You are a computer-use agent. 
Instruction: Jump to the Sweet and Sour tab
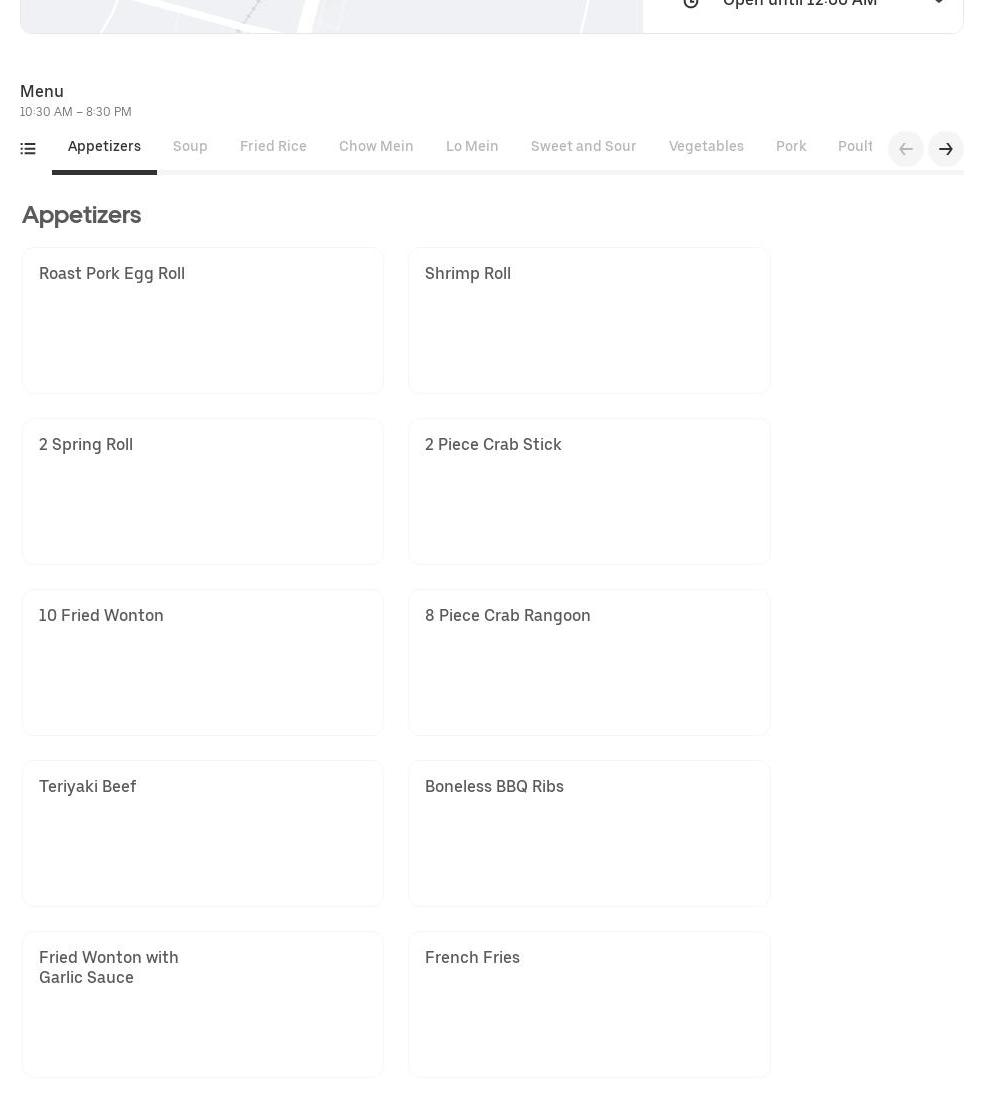[x=583, y=147]
